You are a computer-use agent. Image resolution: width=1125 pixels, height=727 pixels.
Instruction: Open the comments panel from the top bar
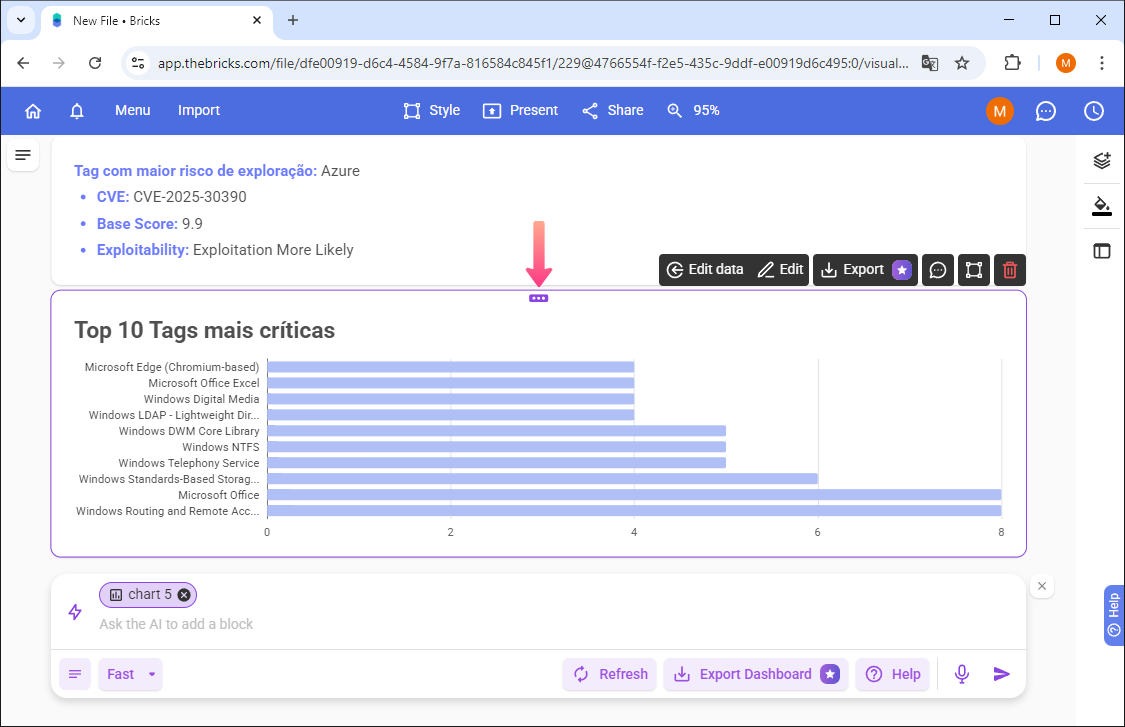(1045, 111)
